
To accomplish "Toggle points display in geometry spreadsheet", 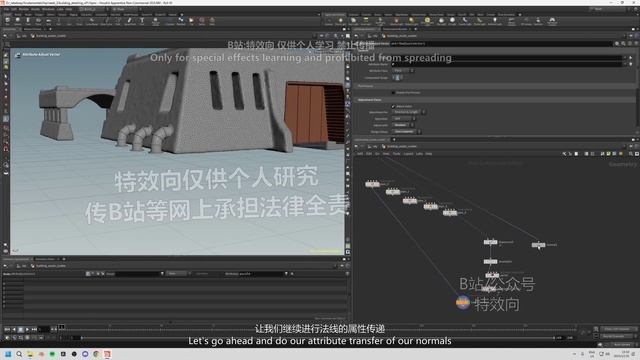I will [88, 273].
